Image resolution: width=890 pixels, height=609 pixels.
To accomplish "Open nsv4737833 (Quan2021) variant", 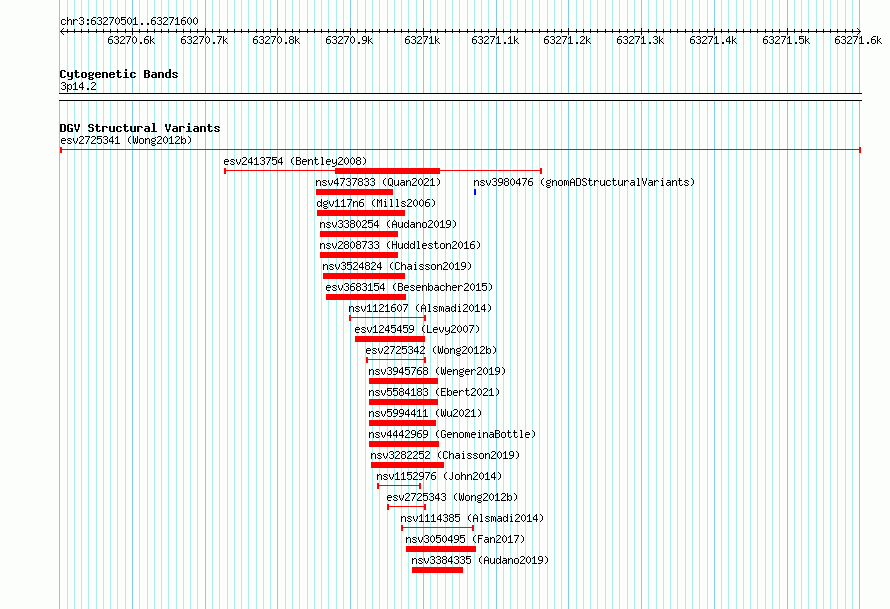I will pos(378,182).
